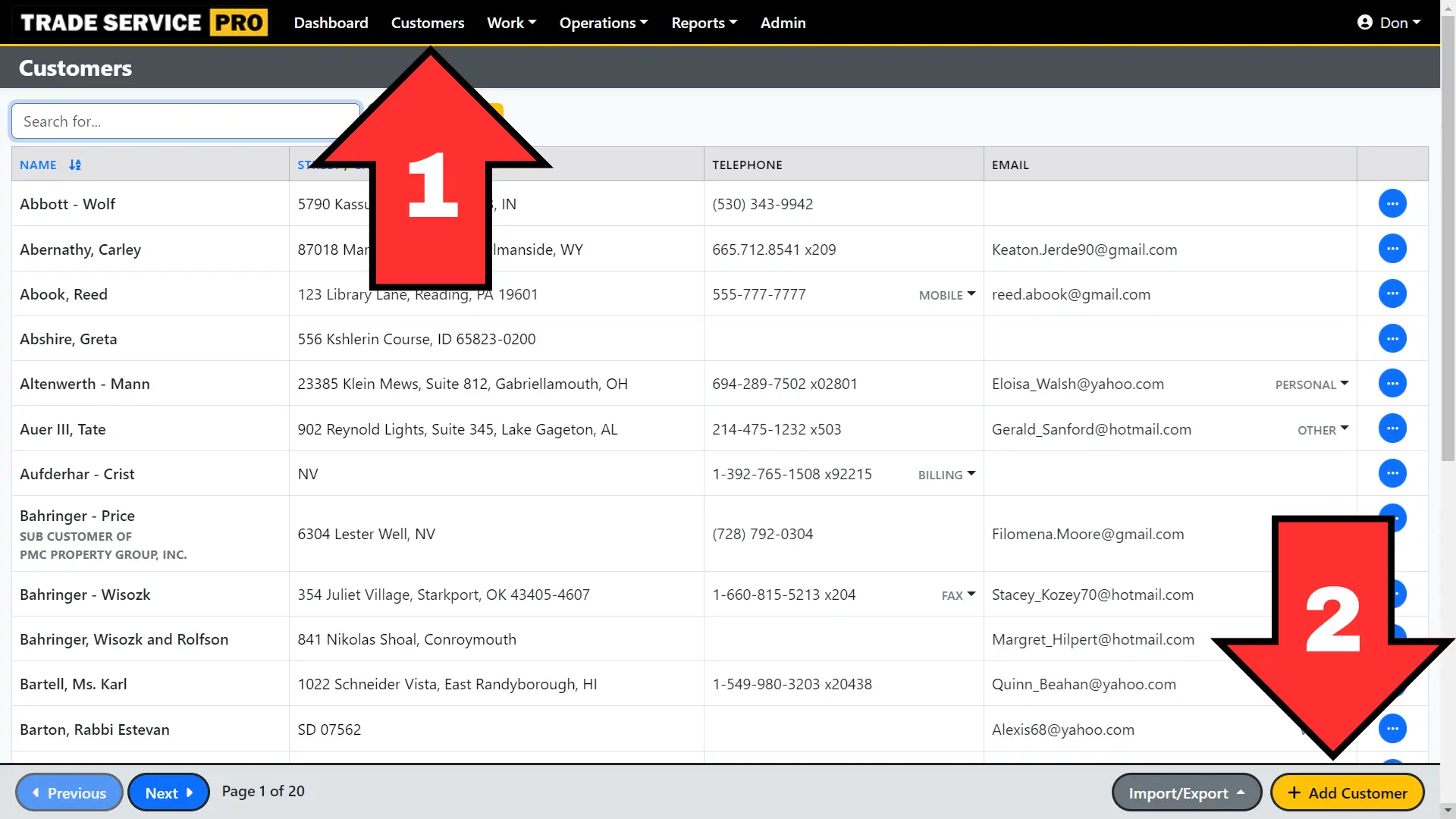Click the sort icon next to NAME header
The width and height of the screenshot is (1456, 819).
[x=74, y=165]
